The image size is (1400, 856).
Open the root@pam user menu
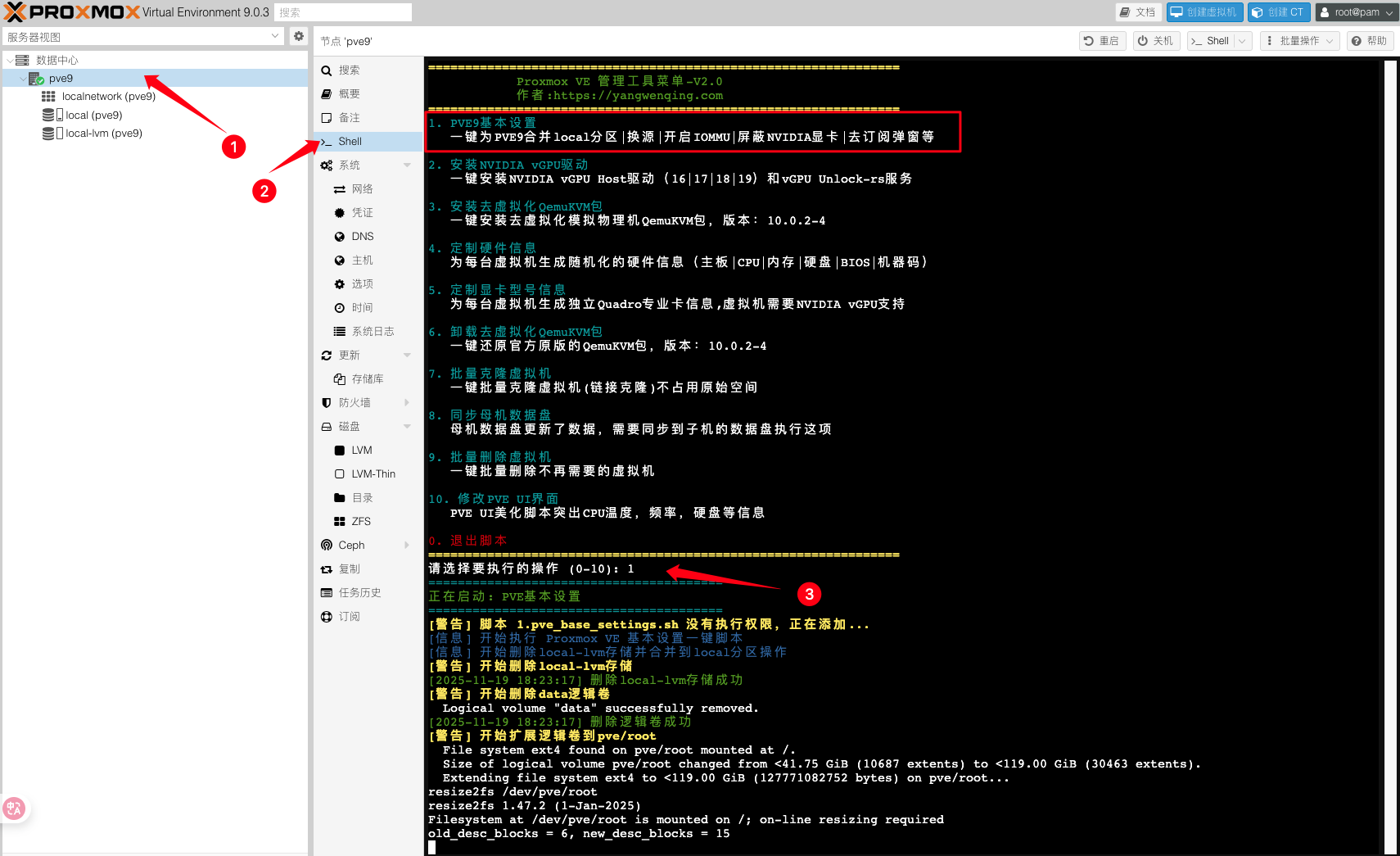tap(1356, 12)
